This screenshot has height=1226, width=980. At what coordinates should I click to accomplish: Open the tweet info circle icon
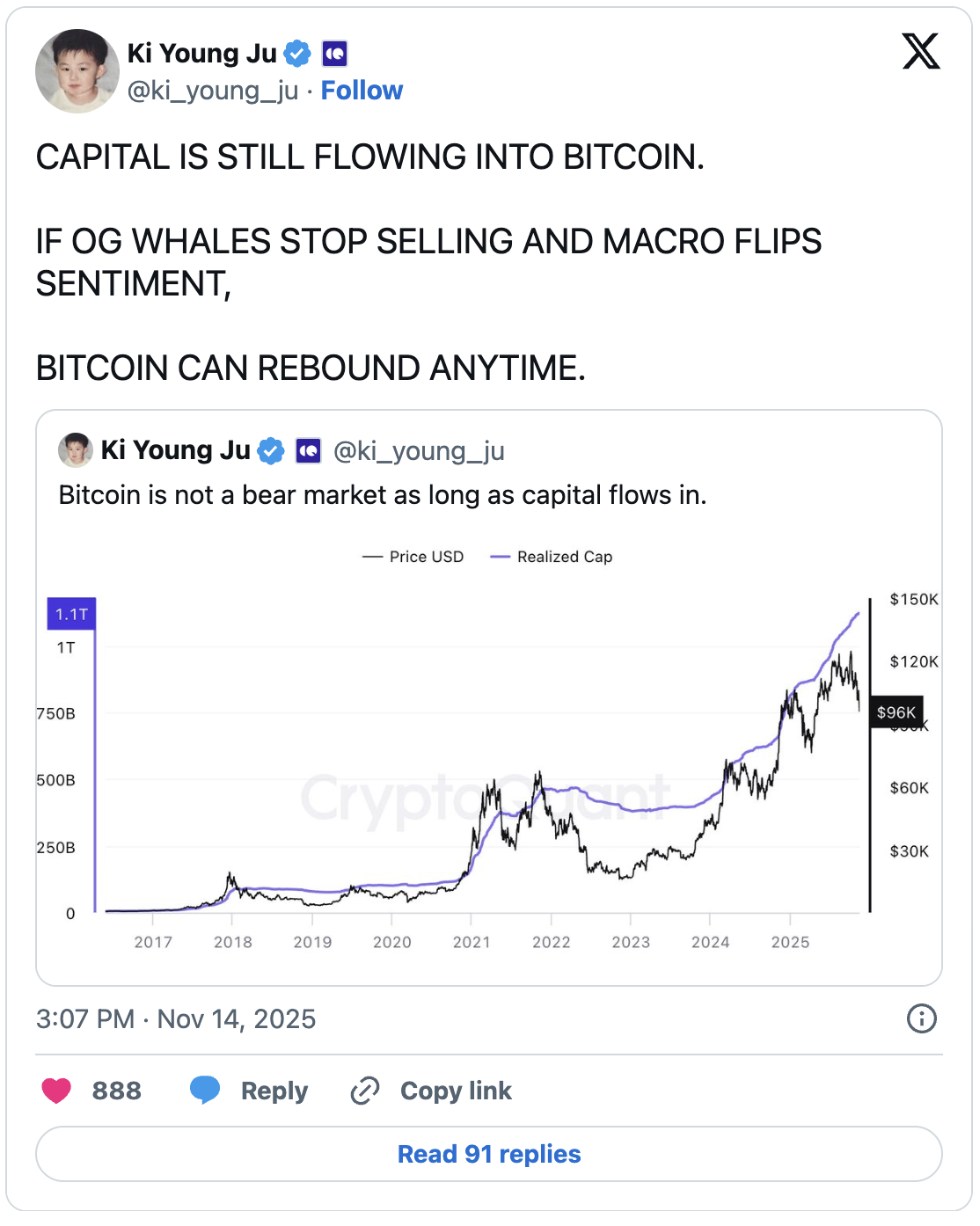coord(921,1018)
